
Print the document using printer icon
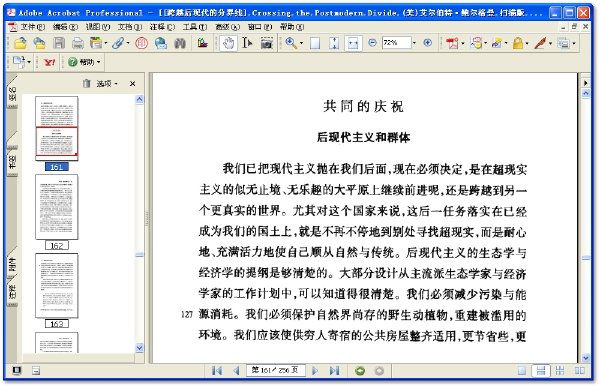point(78,43)
